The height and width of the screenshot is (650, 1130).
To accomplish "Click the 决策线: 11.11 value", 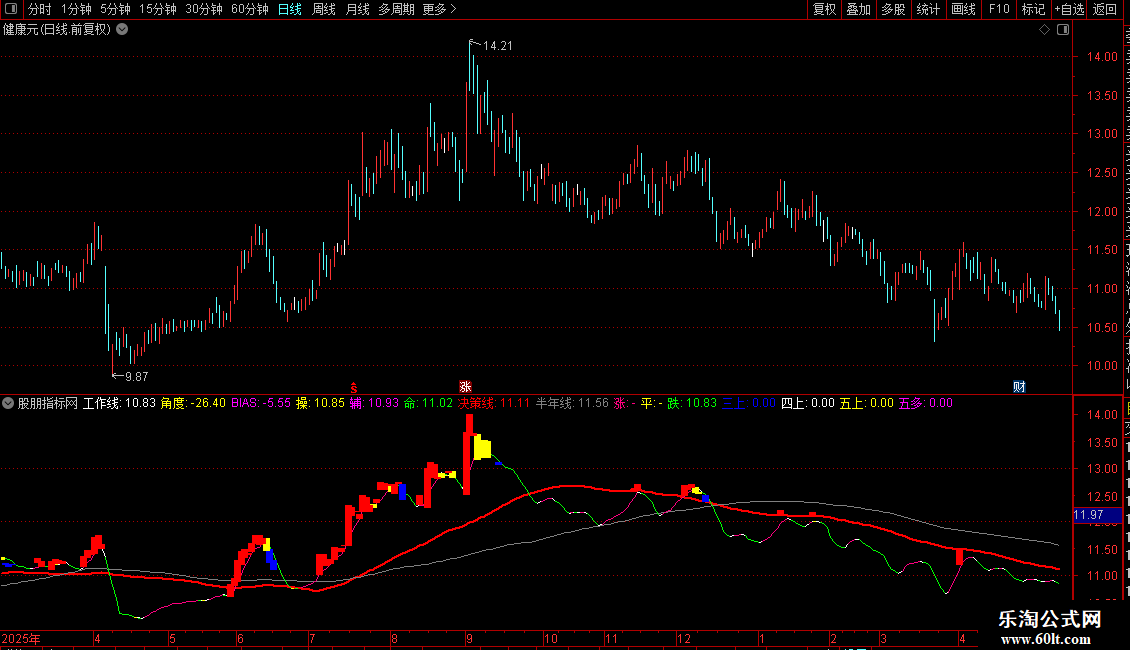I will [x=494, y=403].
